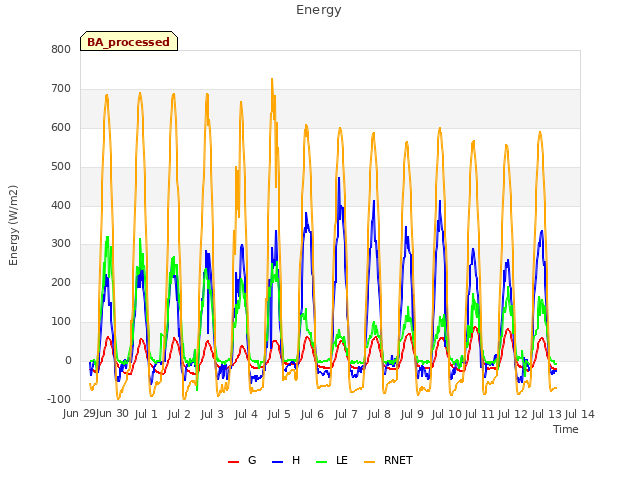Click the Jul 3 x-axis label
Screen dimensions: 640x480
point(212,414)
